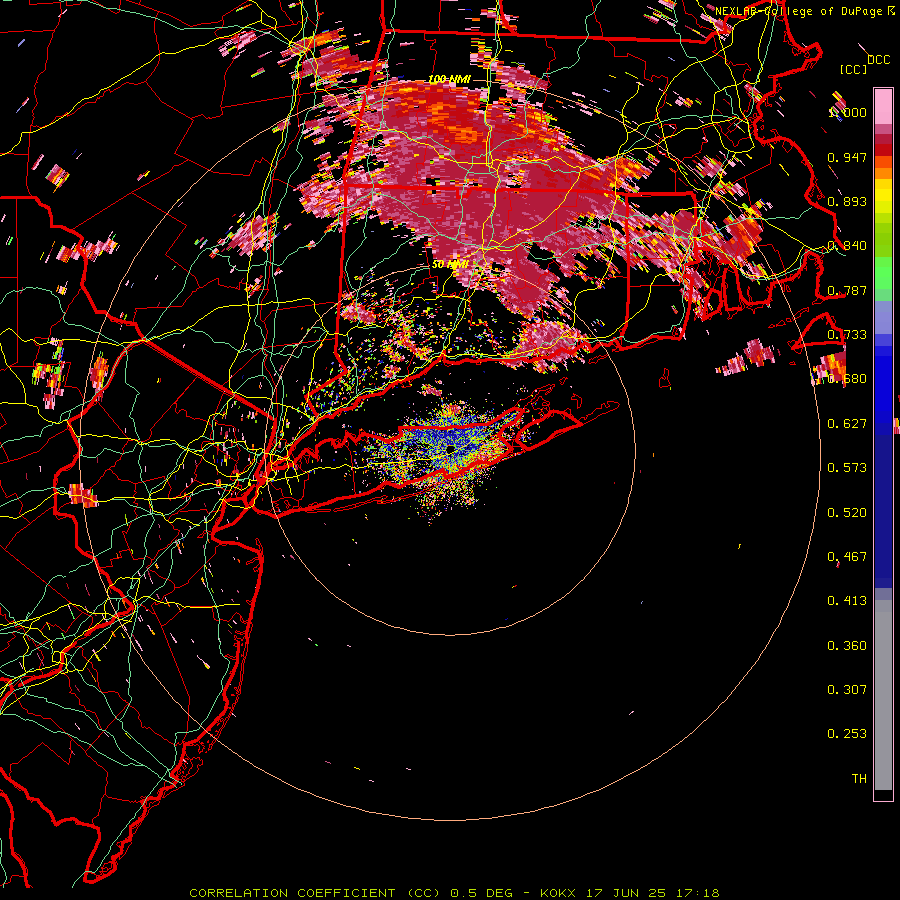Click the 0.893 scale value

(847, 201)
